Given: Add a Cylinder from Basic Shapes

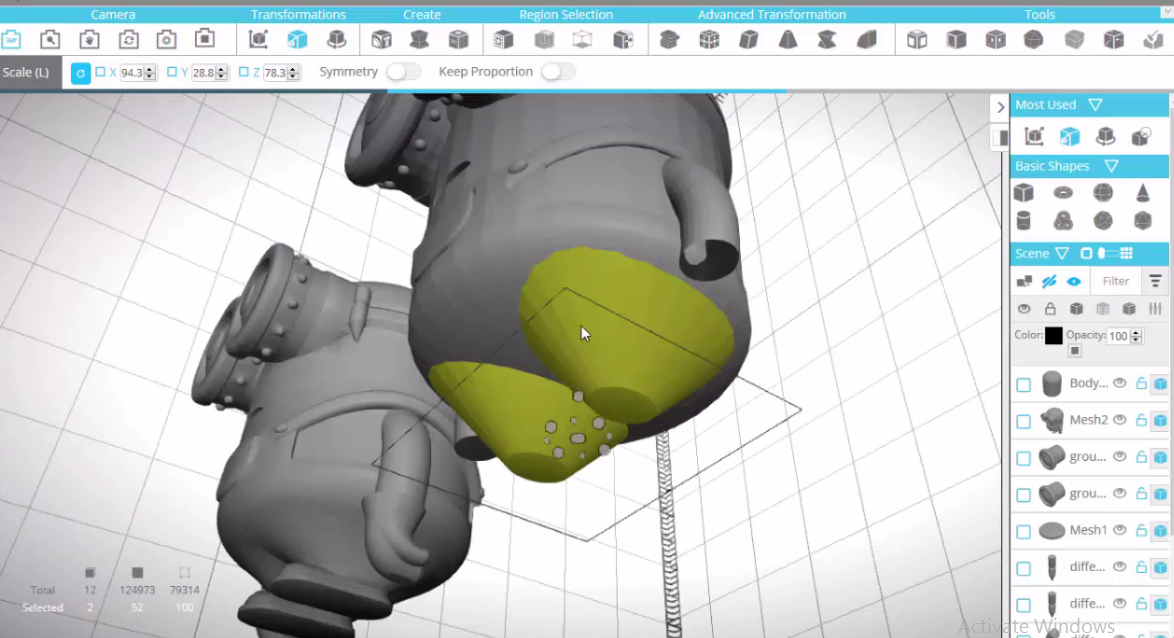Looking at the screenshot, I should pyautogui.click(x=1024, y=221).
